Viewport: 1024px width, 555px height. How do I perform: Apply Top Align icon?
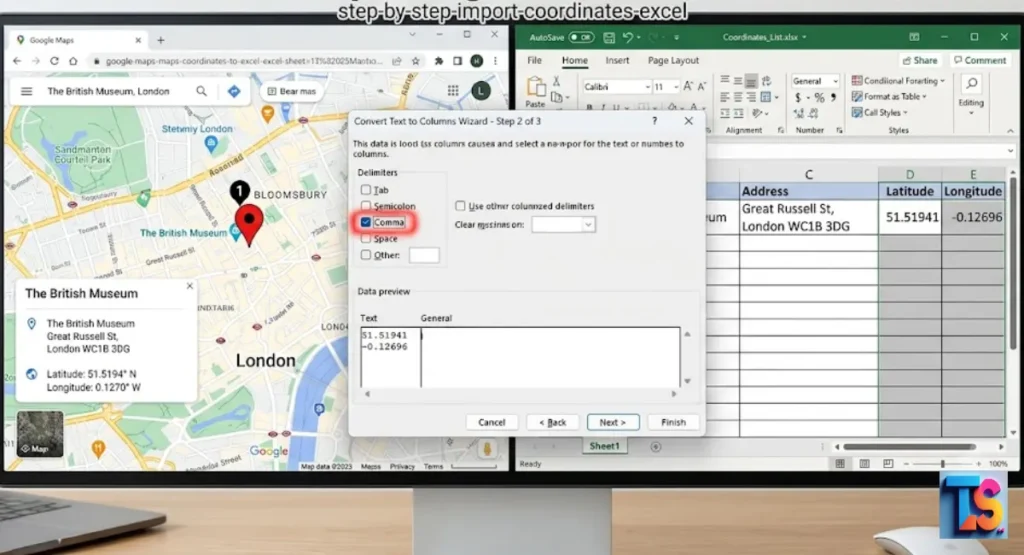725,81
